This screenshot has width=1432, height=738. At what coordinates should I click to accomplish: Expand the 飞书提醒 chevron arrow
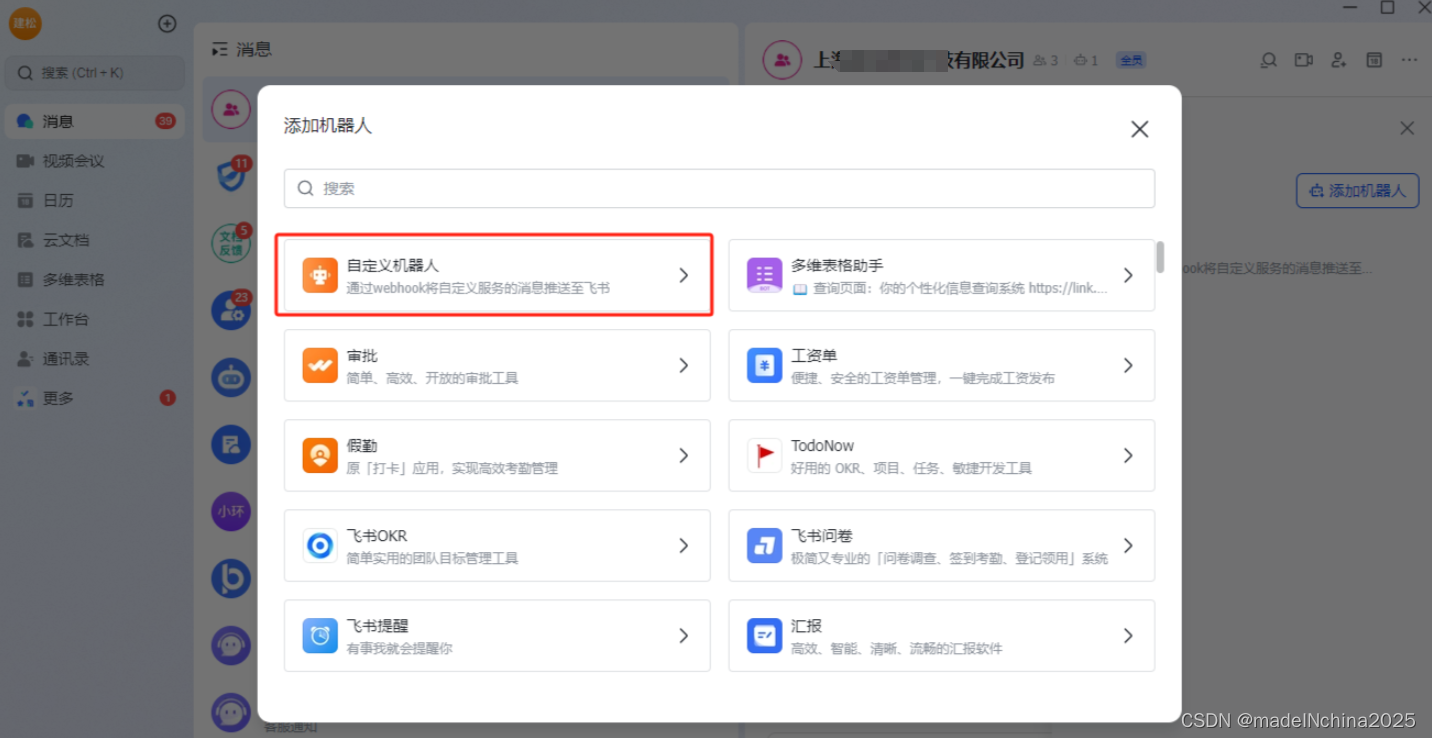click(684, 635)
